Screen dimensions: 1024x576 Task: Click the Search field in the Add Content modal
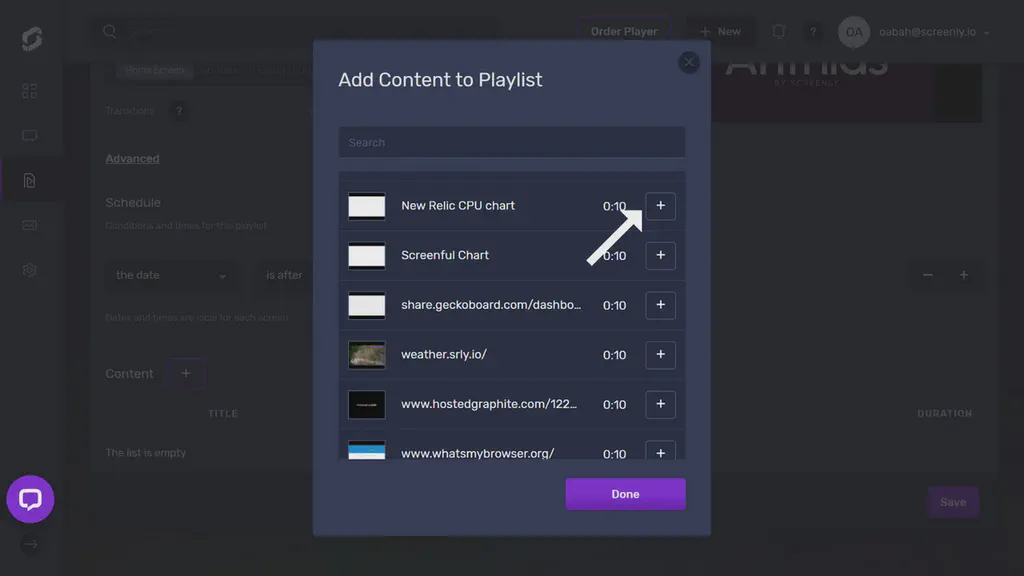tap(511, 142)
